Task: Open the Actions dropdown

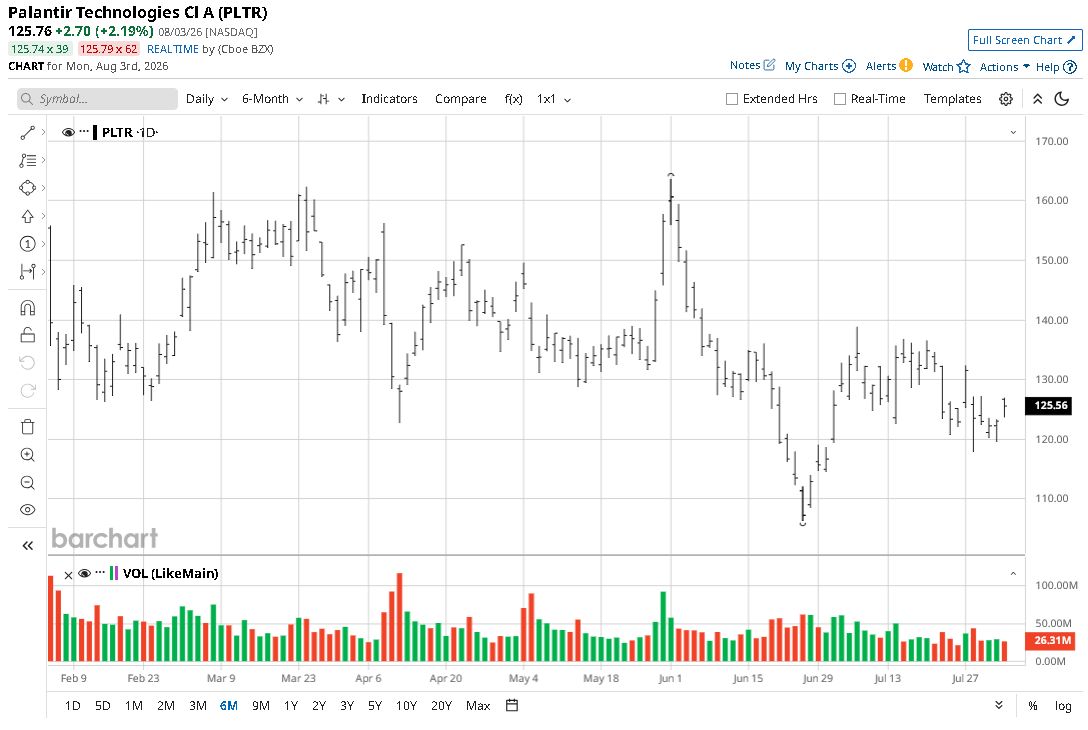Action: point(1004,67)
